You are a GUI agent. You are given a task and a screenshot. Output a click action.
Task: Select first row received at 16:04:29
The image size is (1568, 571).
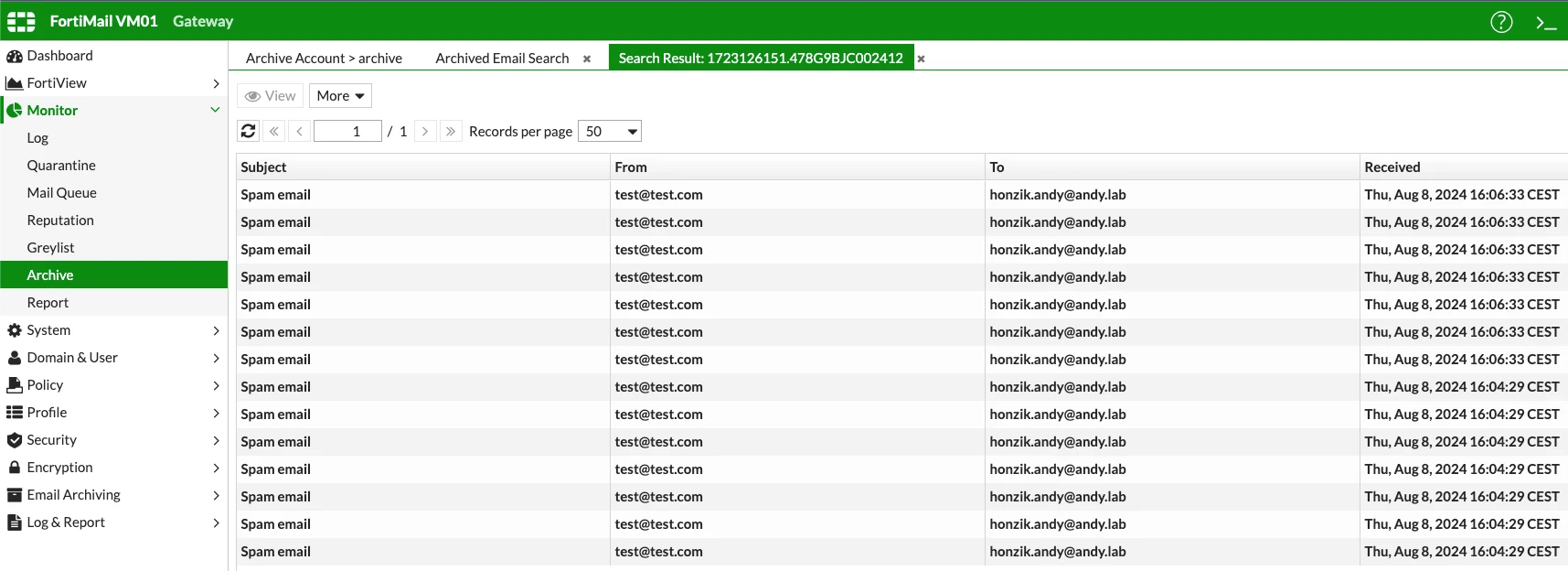tap(901, 386)
